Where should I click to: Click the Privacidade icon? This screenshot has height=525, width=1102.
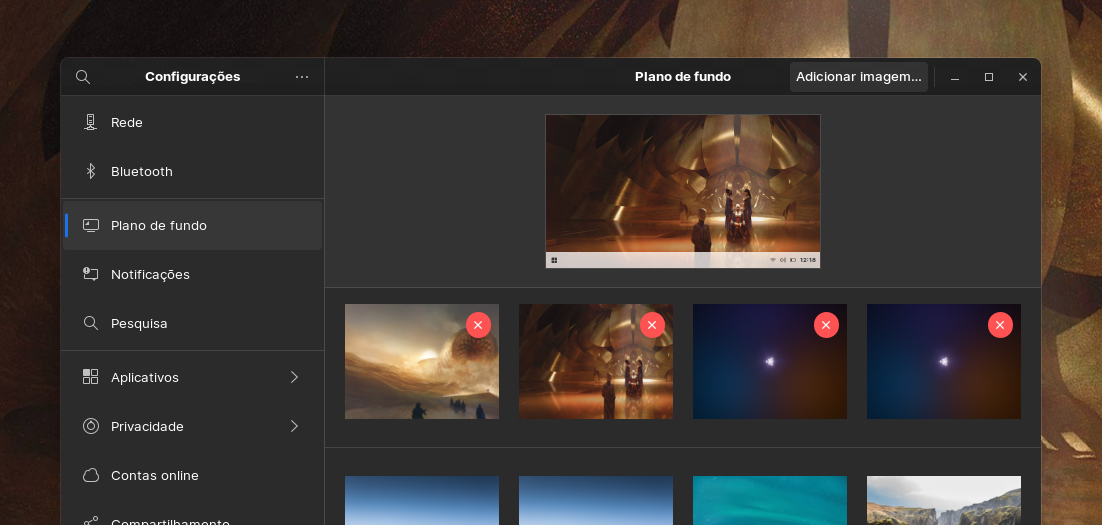(x=91, y=426)
